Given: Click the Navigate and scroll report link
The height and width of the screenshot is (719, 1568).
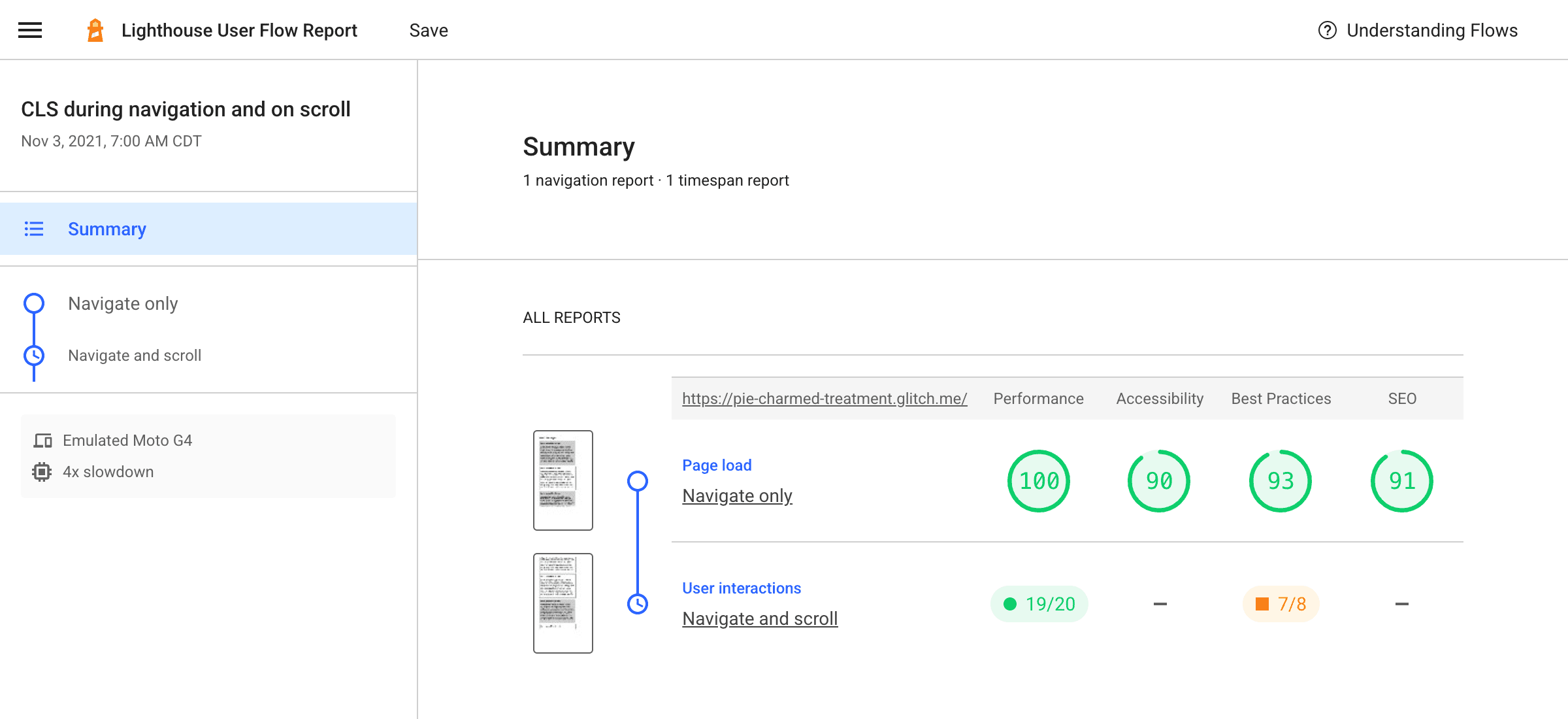Looking at the screenshot, I should [x=761, y=618].
